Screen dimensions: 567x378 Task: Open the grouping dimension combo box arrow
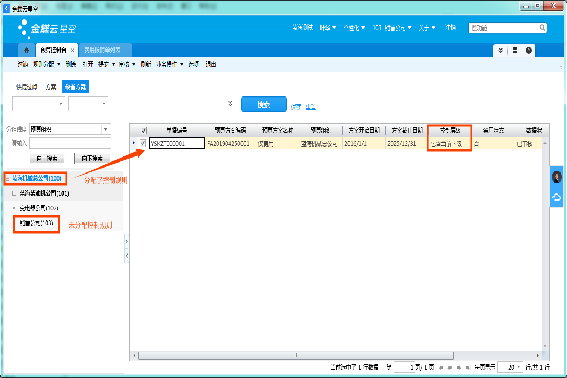[x=106, y=129]
